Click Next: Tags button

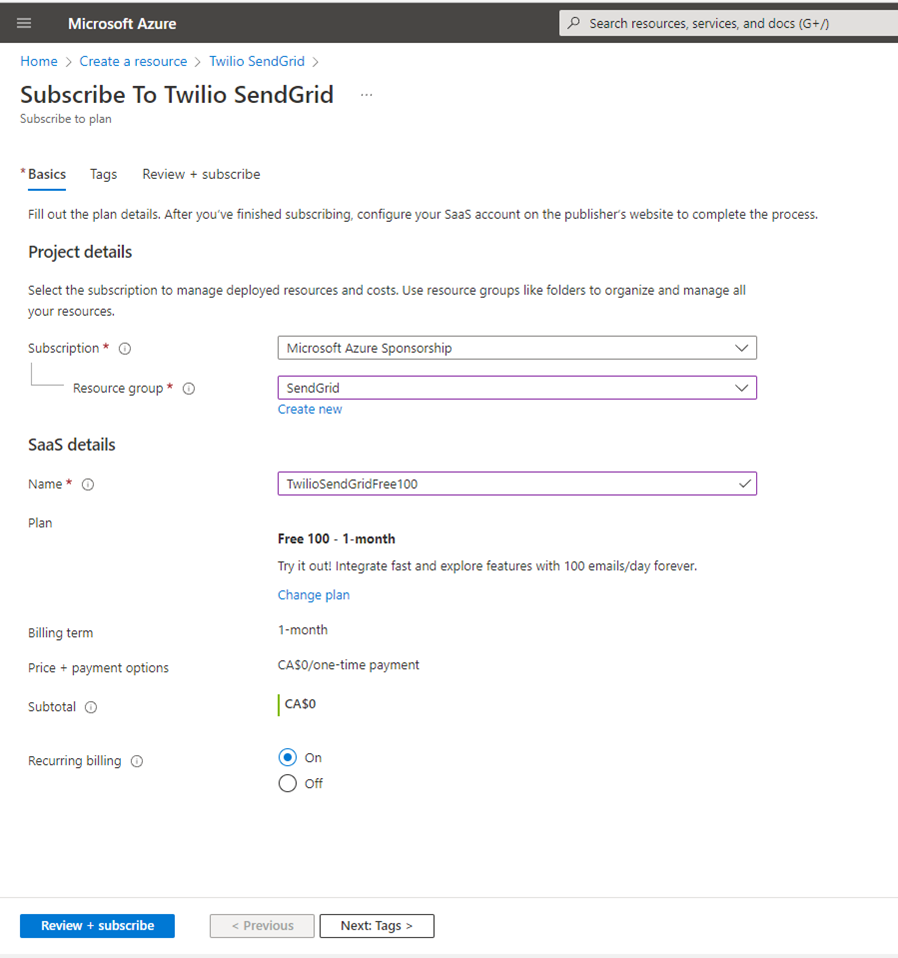tap(377, 926)
